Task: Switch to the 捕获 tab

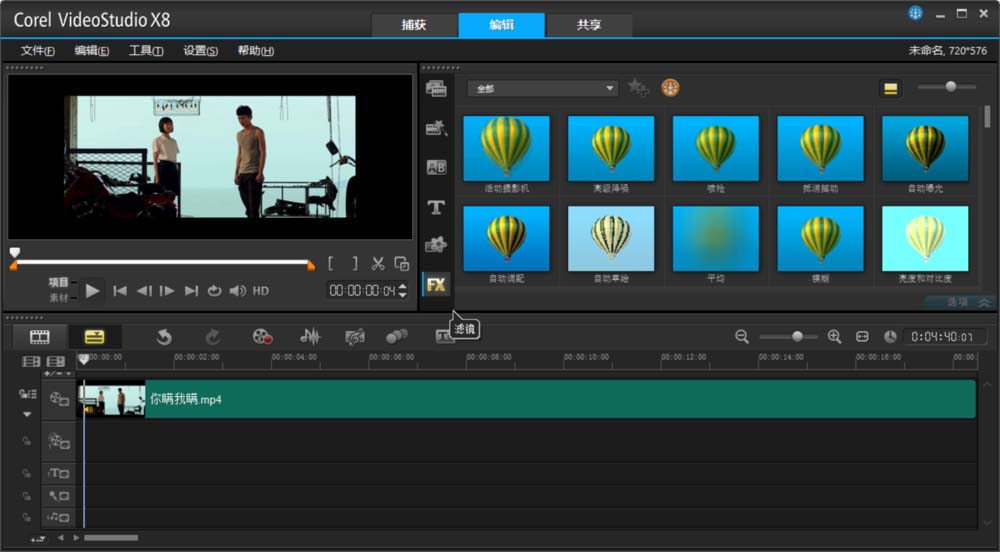Action: (414, 25)
